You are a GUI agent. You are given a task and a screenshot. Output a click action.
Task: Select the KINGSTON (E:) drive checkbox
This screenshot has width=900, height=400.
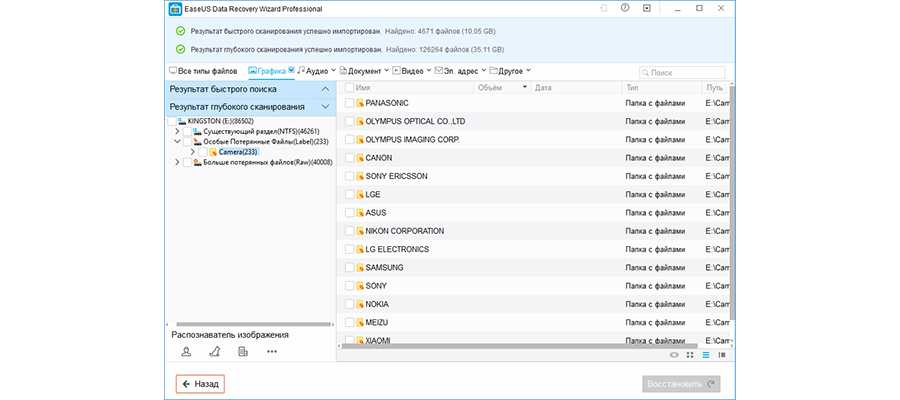173,121
